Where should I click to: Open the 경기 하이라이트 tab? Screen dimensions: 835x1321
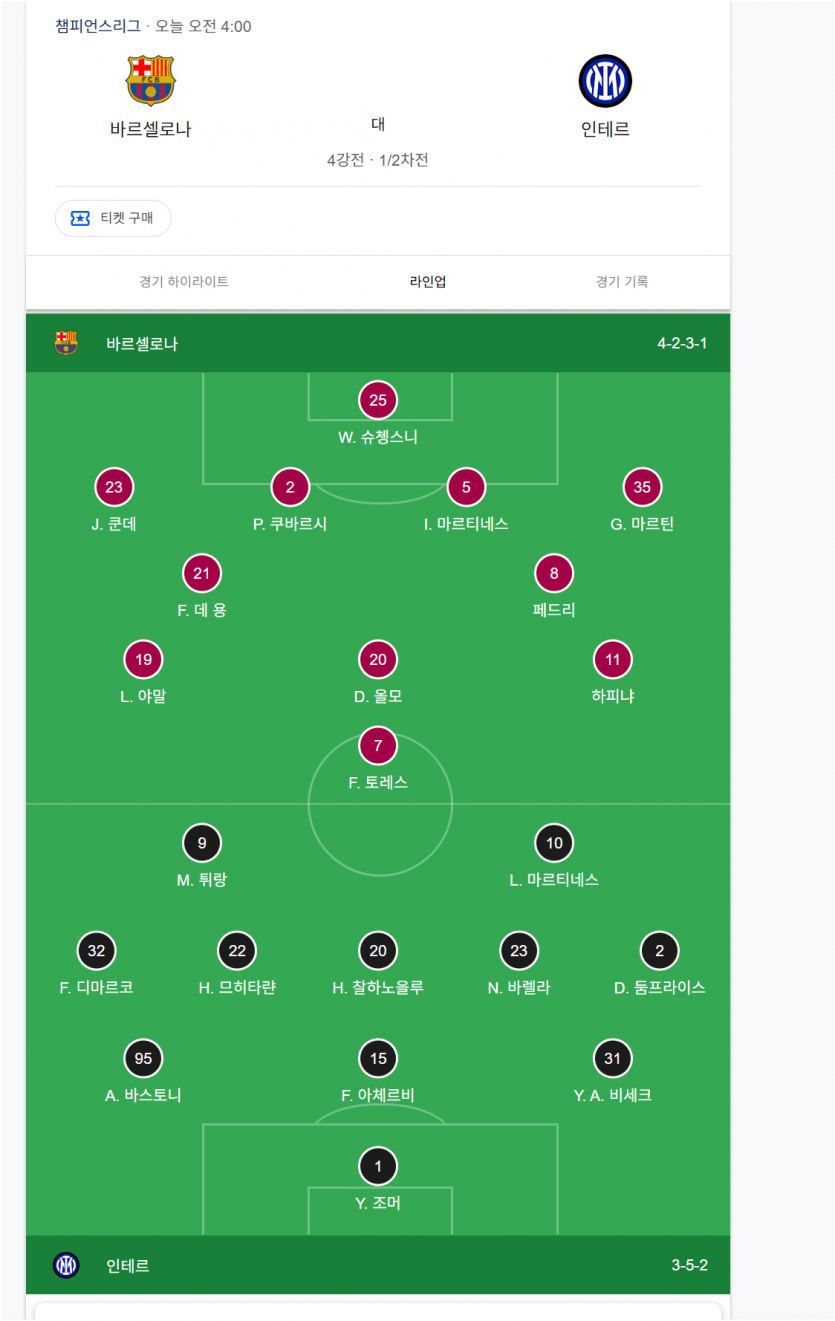tap(184, 282)
